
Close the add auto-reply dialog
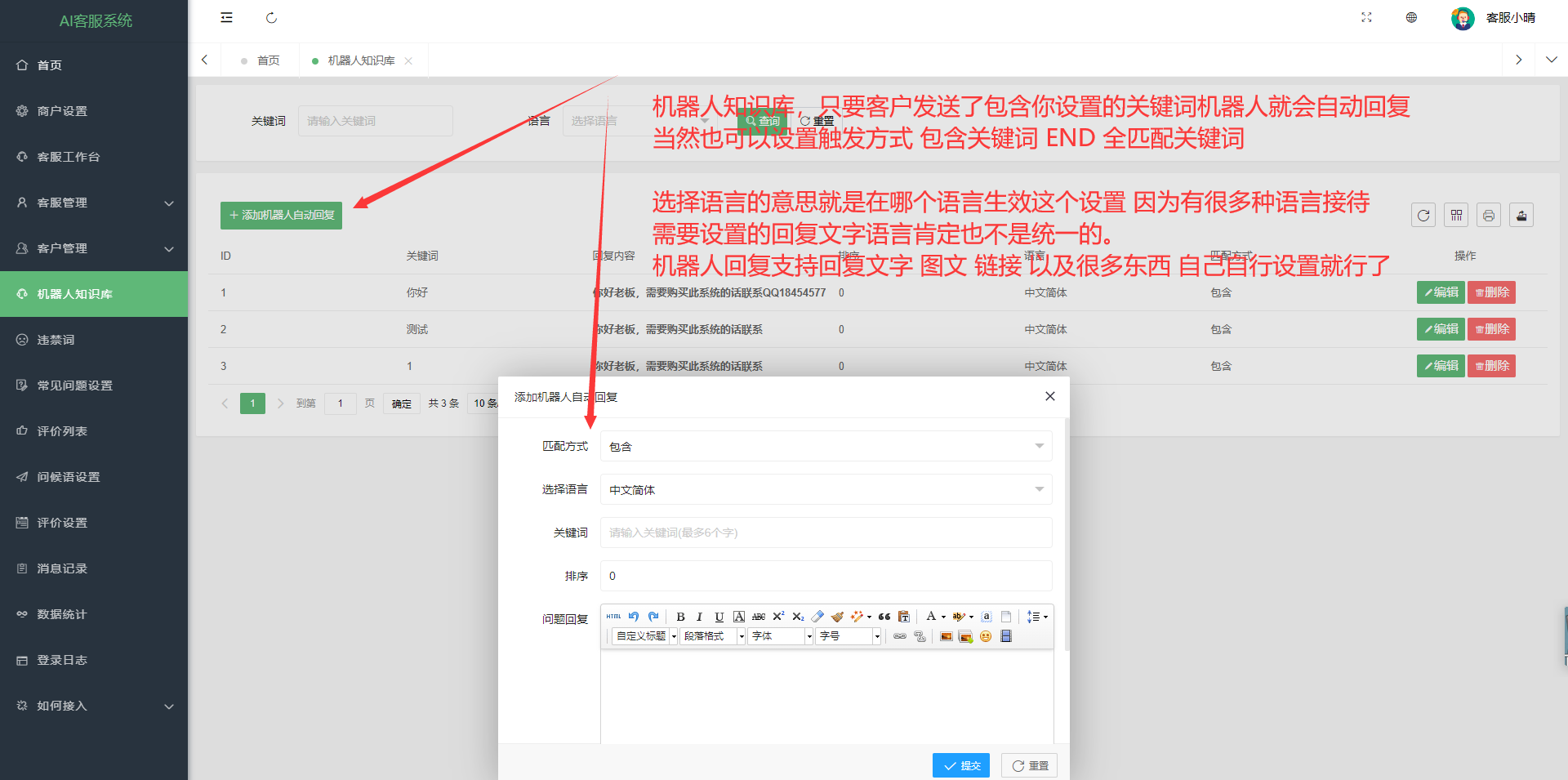(1050, 396)
